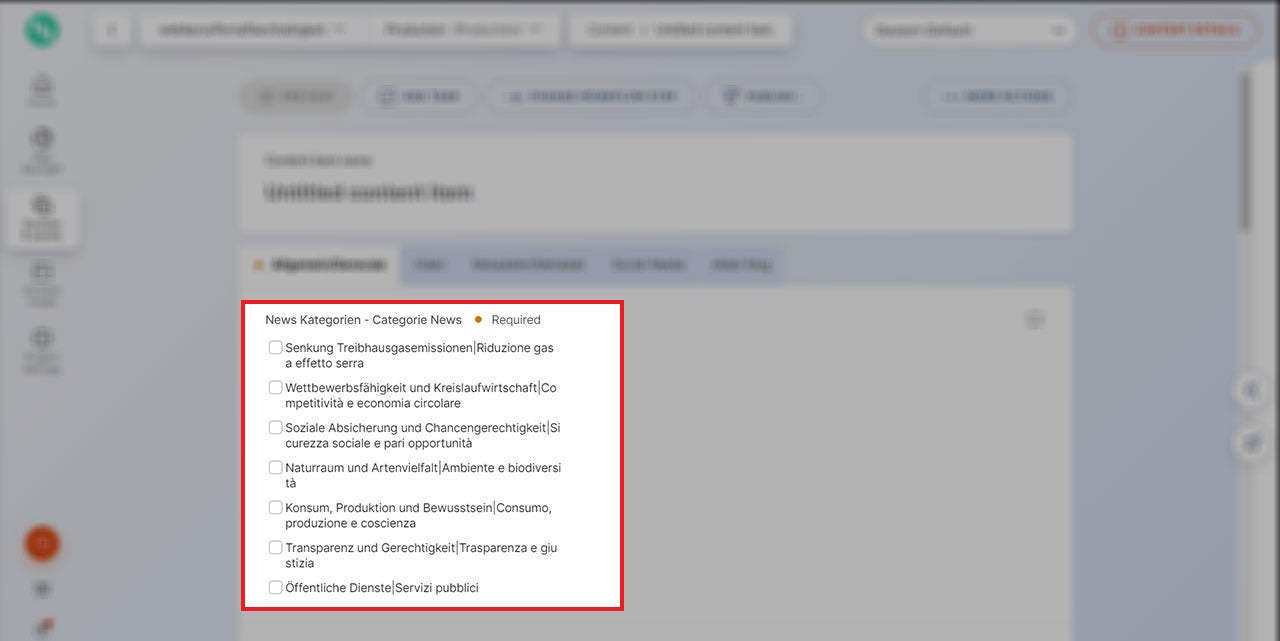The height and width of the screenshot is (641, 1280).
Task: Tick the Naturraum und Artenvielfalt checkbox
Action: 275,468
